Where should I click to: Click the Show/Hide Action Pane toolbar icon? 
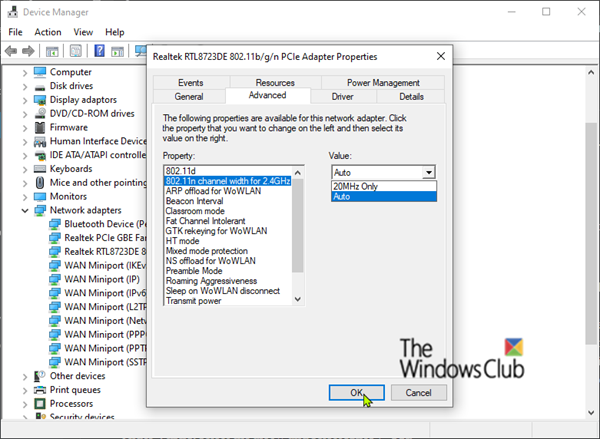point(117,51)
